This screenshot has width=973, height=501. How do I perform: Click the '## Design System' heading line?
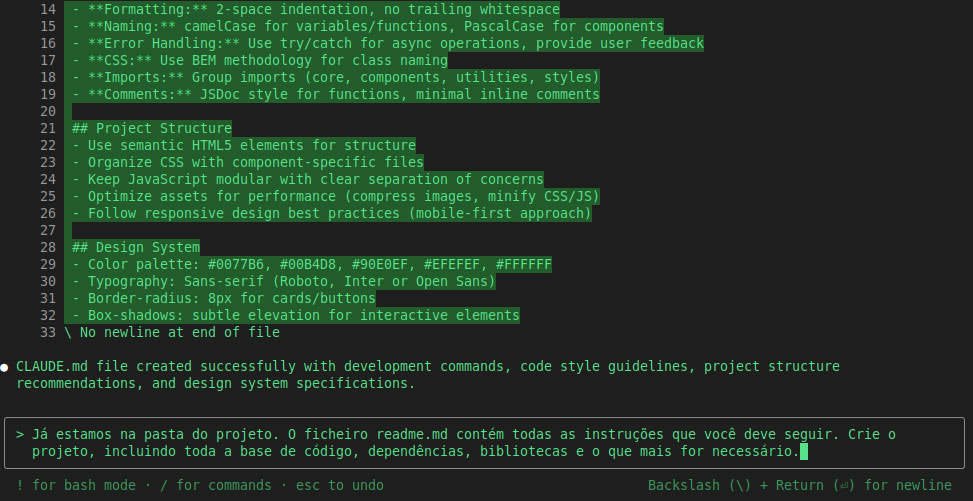coord(136,247)
